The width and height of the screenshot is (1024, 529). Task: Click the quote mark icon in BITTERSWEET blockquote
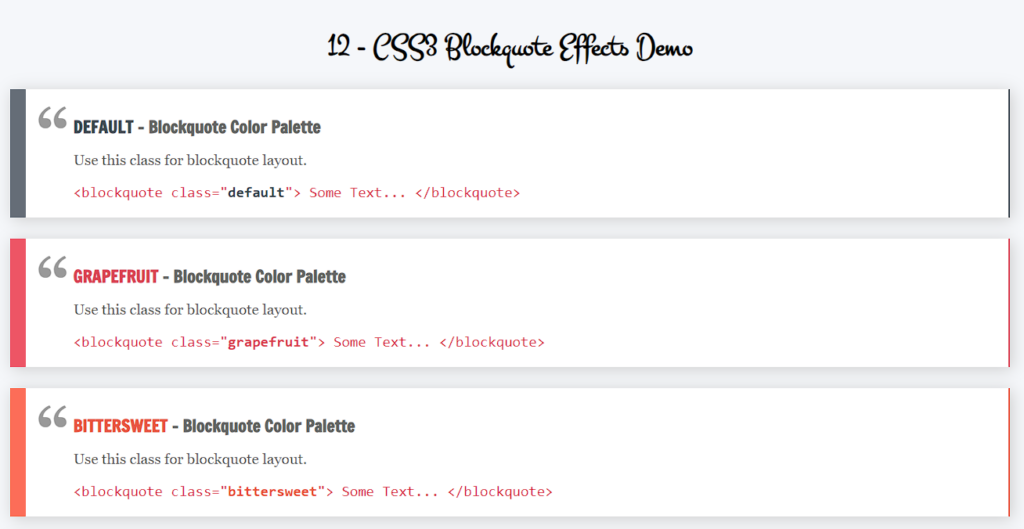pyautogui.click(x=52, y=418)
